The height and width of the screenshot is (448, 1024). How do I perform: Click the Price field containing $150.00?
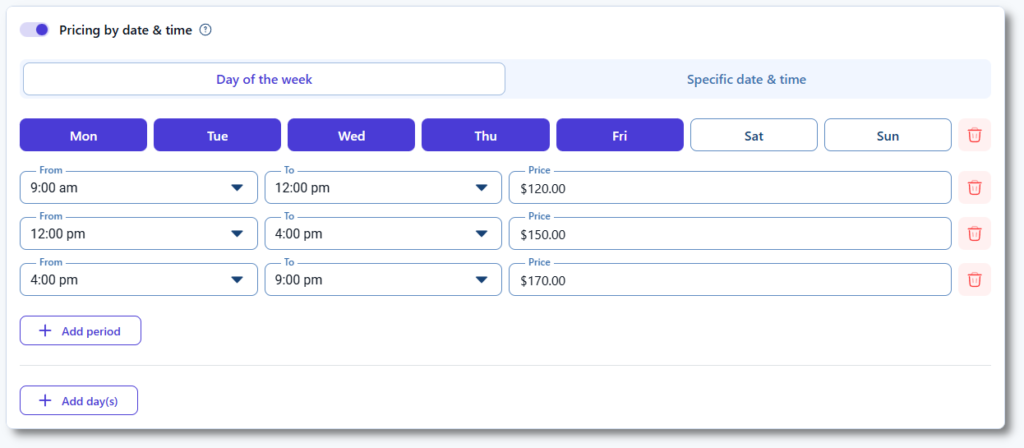729,234
